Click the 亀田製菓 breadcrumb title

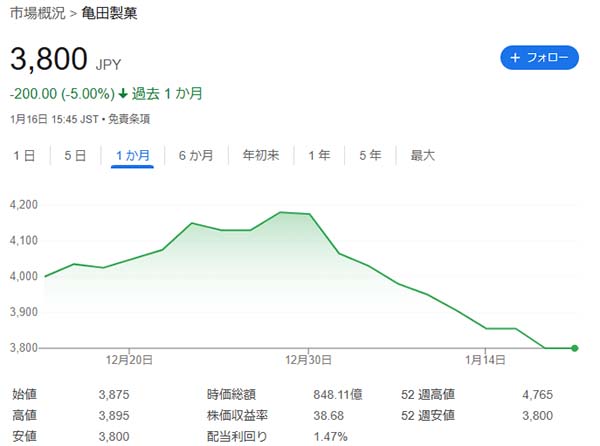pos(109,13)
